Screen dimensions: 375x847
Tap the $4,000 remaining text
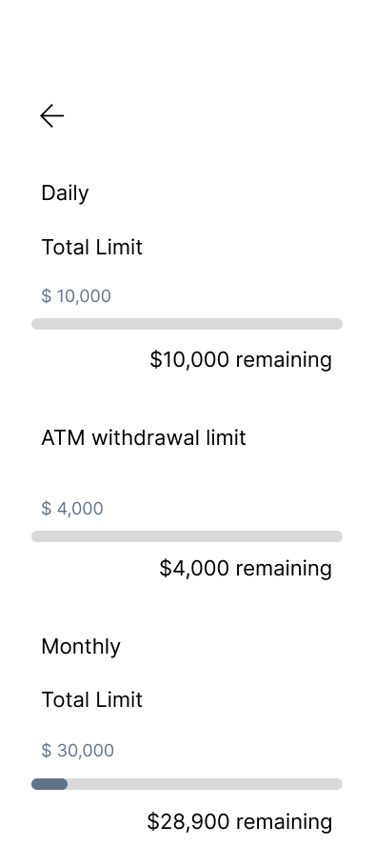click(x=246, y=568)
